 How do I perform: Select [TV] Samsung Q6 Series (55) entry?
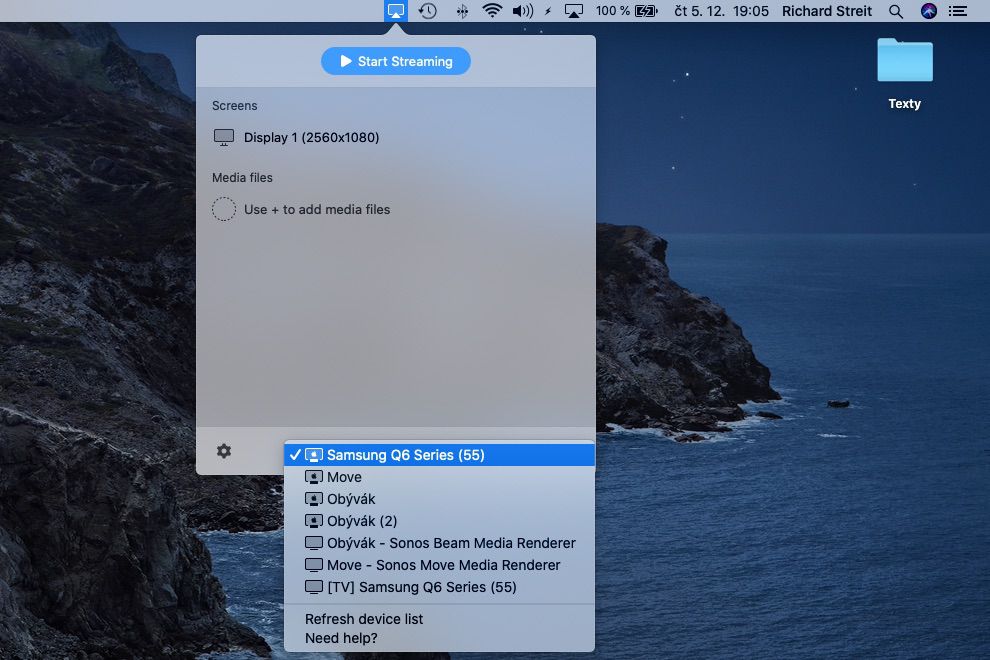(x=421, y=587)
